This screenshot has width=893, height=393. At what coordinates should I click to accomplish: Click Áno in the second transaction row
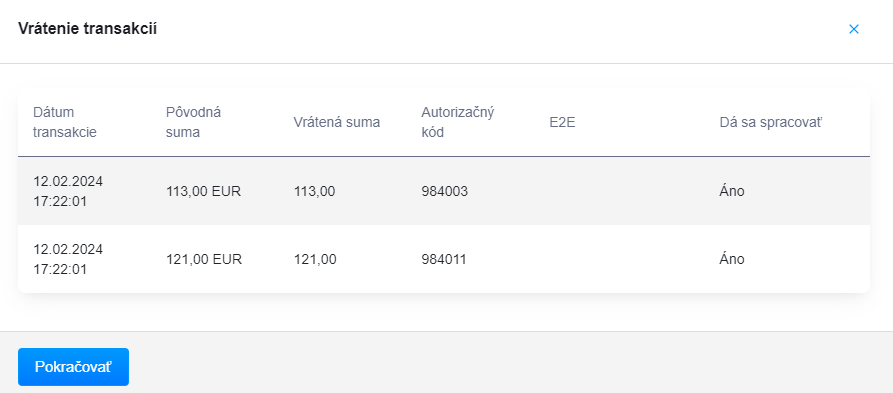[732, 259]
